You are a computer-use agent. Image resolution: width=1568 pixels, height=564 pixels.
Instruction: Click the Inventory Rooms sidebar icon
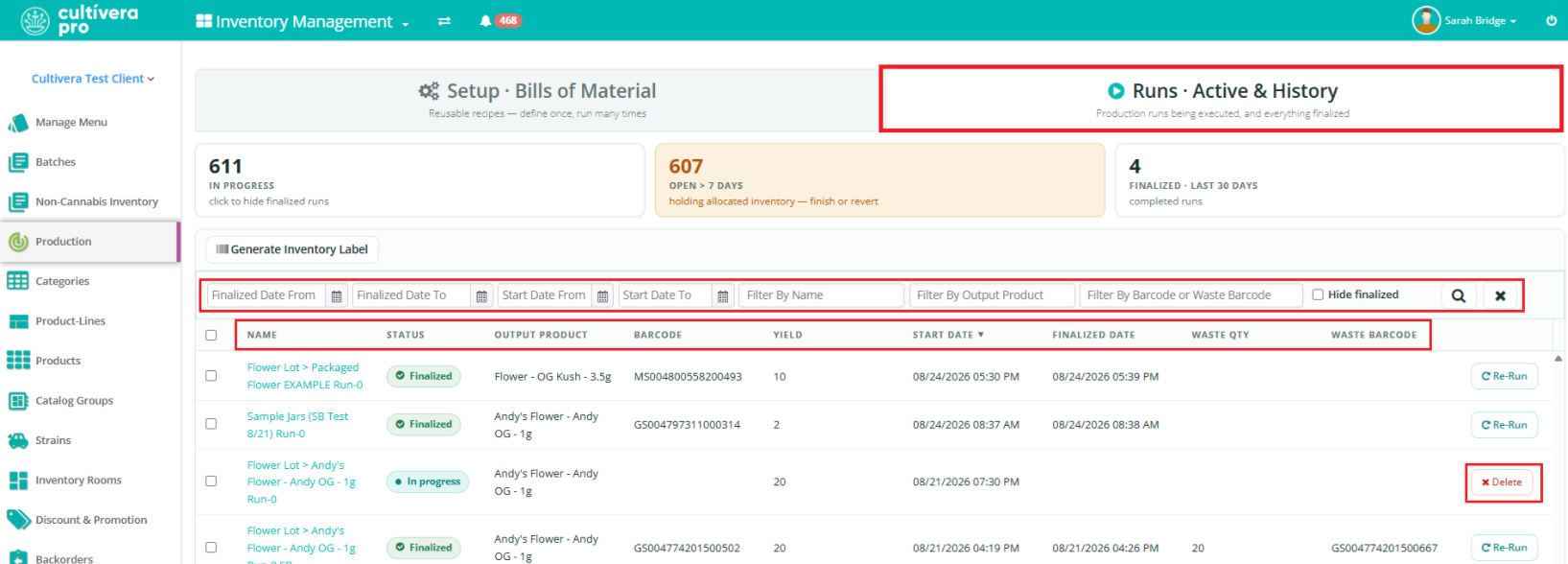click(x=17, y=481)
